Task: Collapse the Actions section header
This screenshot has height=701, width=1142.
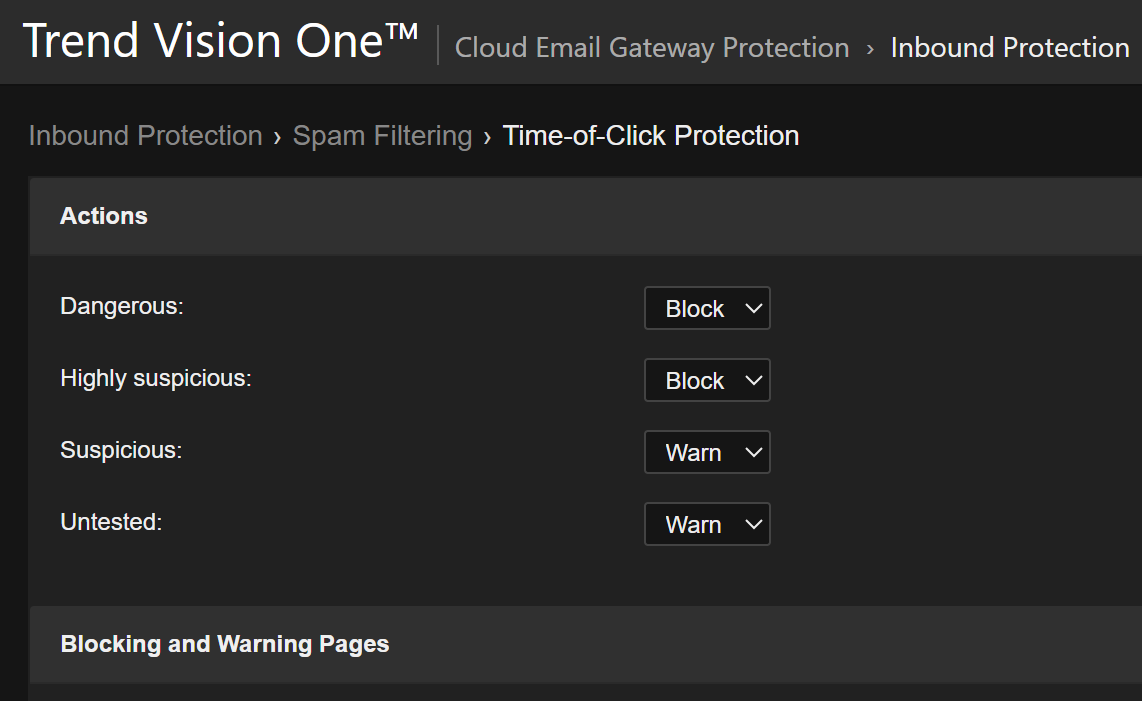Action: click(x=104, y=216)
